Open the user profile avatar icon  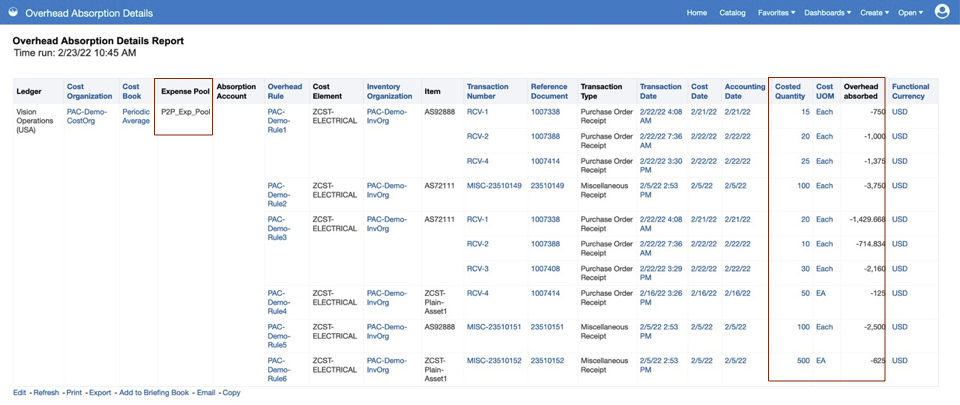click(942, 12)
